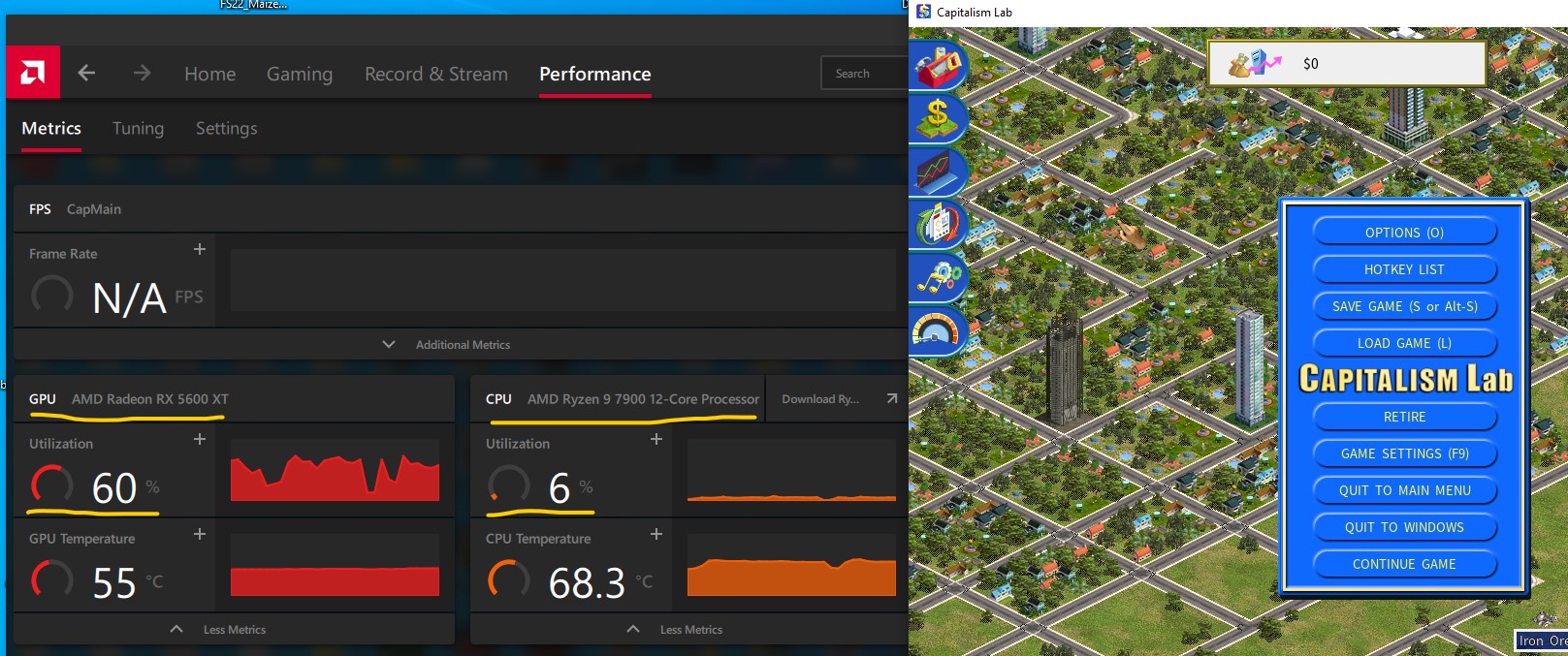The image size is (1568, 656).
Task: Click the CPU temperature history graph
Action: point(791,565)
